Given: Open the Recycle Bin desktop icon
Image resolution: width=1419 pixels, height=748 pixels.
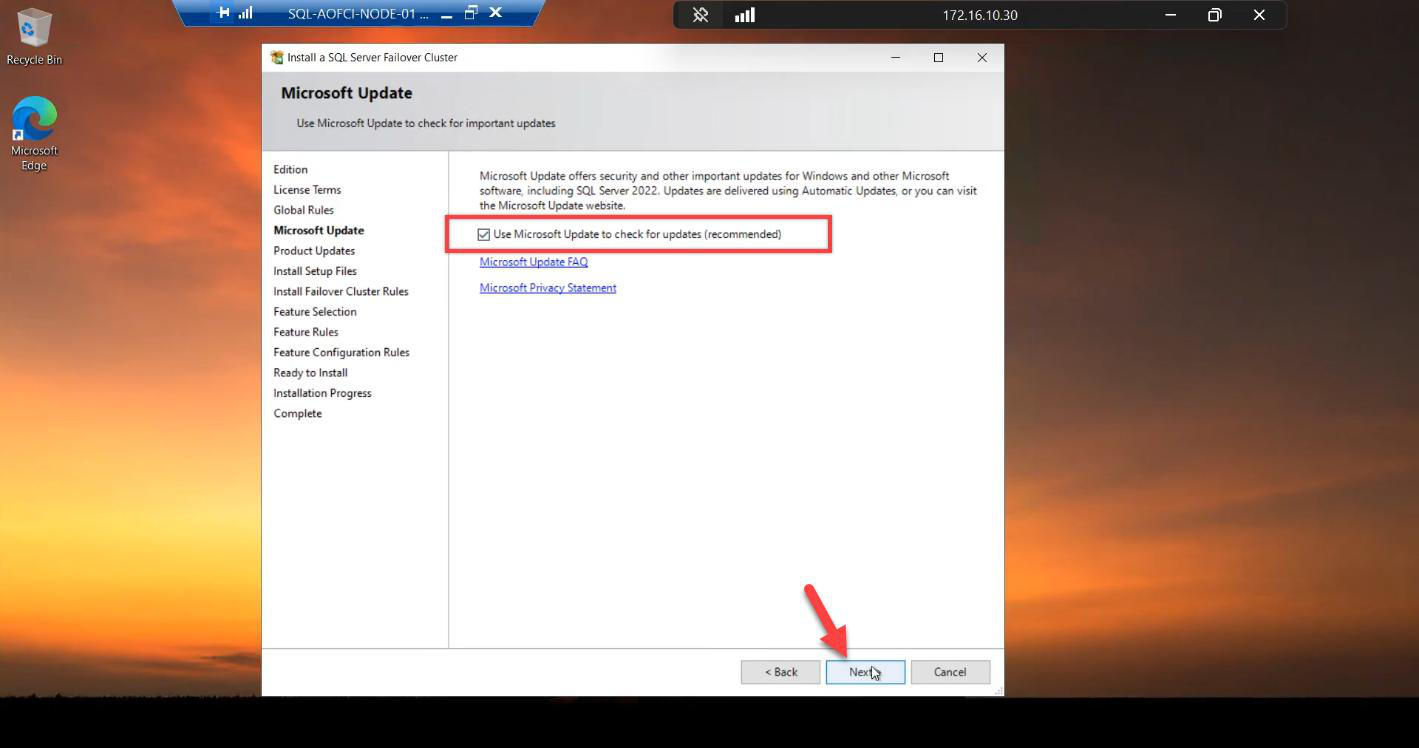Looking at the screenshot, I should pos(34,37).
